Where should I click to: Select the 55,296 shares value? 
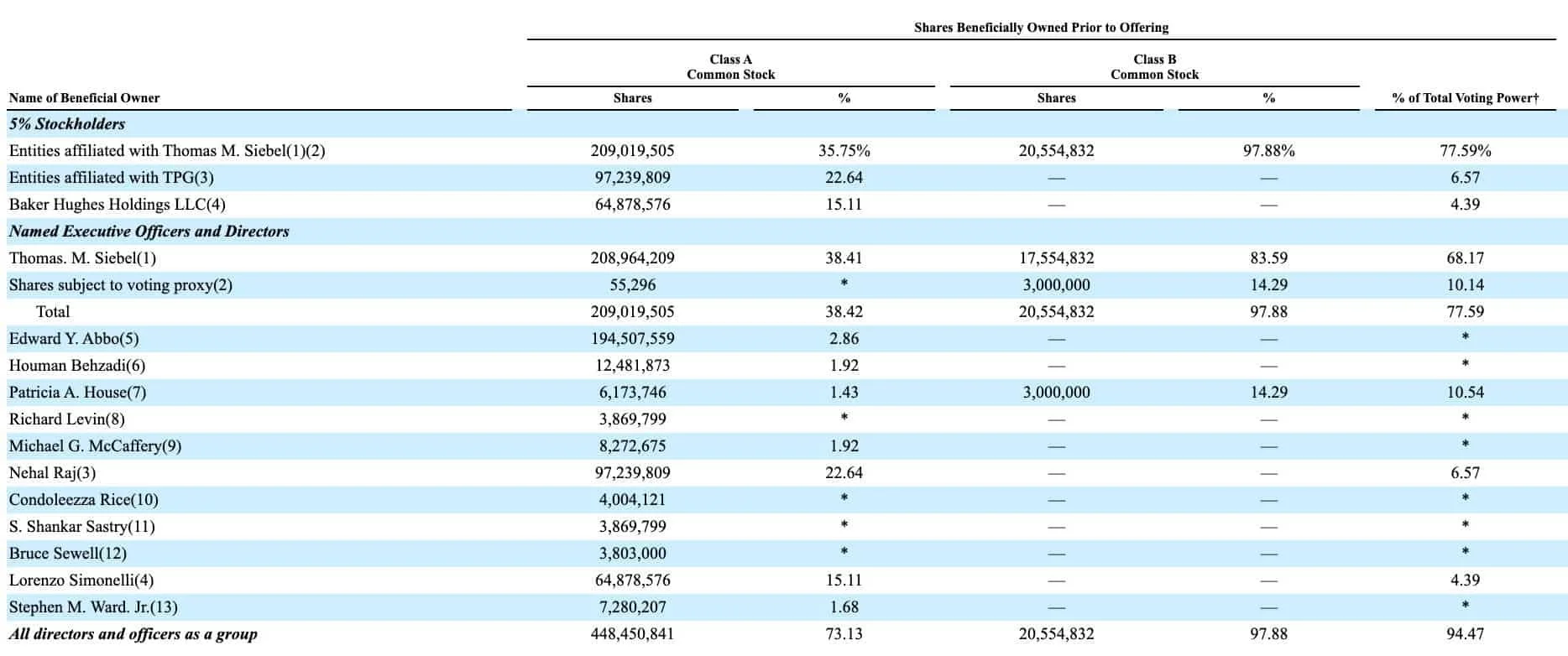tap(633, 285)
